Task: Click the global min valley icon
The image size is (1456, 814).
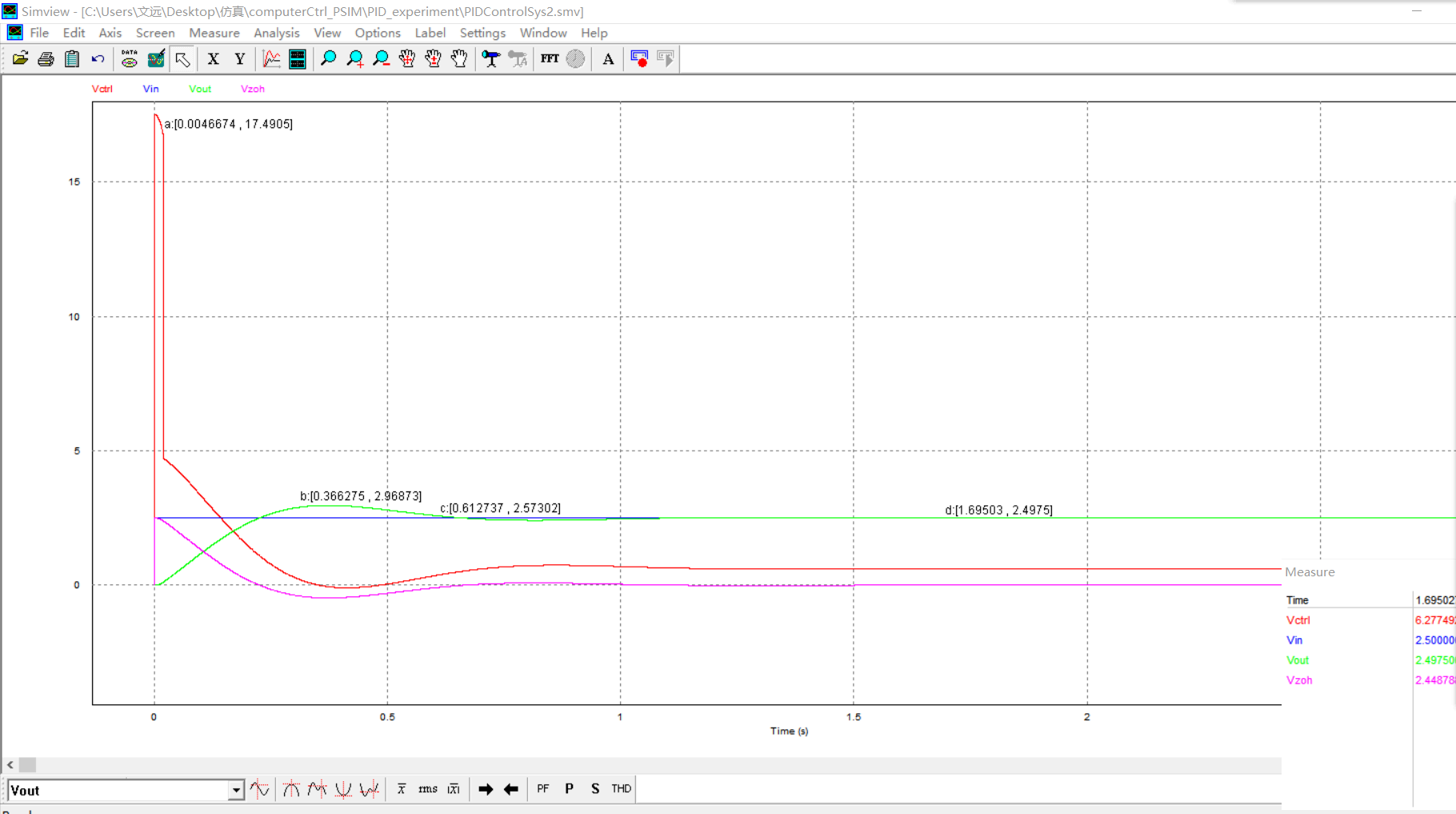Action: tap(343, 789)
